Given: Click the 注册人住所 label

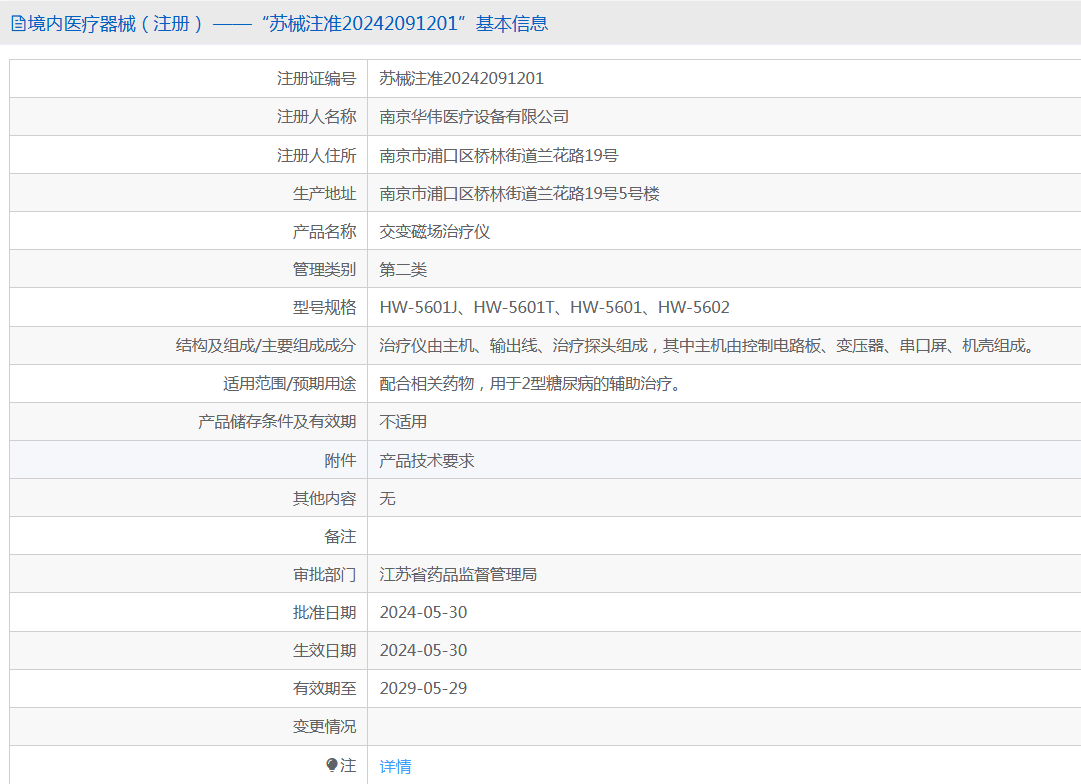Looking at the screenshot, I should tap(316, 155).
